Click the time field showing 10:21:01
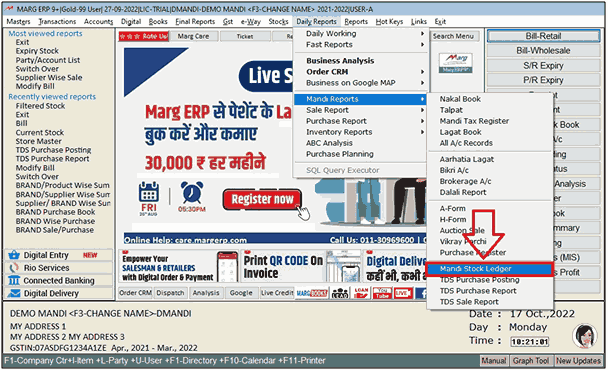Viewport: 608px width, 370px height. [x=529, y=342]
